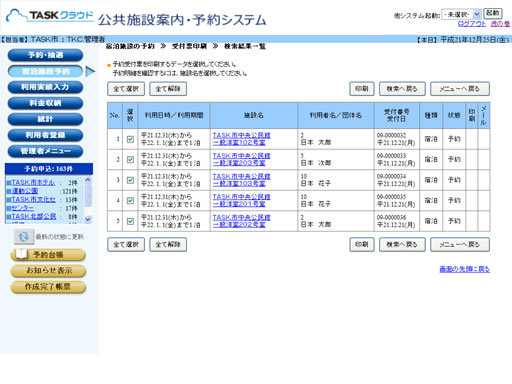Click 検索へ戻る below the table

pos(402,245)
